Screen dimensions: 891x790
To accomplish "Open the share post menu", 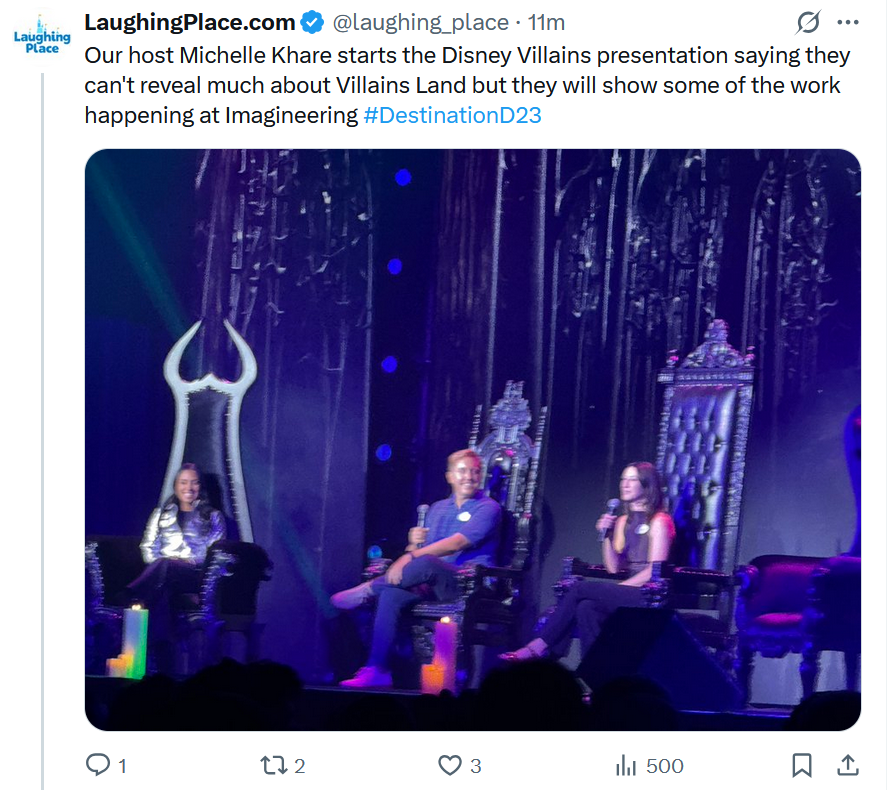I will [x=848, y=766].
